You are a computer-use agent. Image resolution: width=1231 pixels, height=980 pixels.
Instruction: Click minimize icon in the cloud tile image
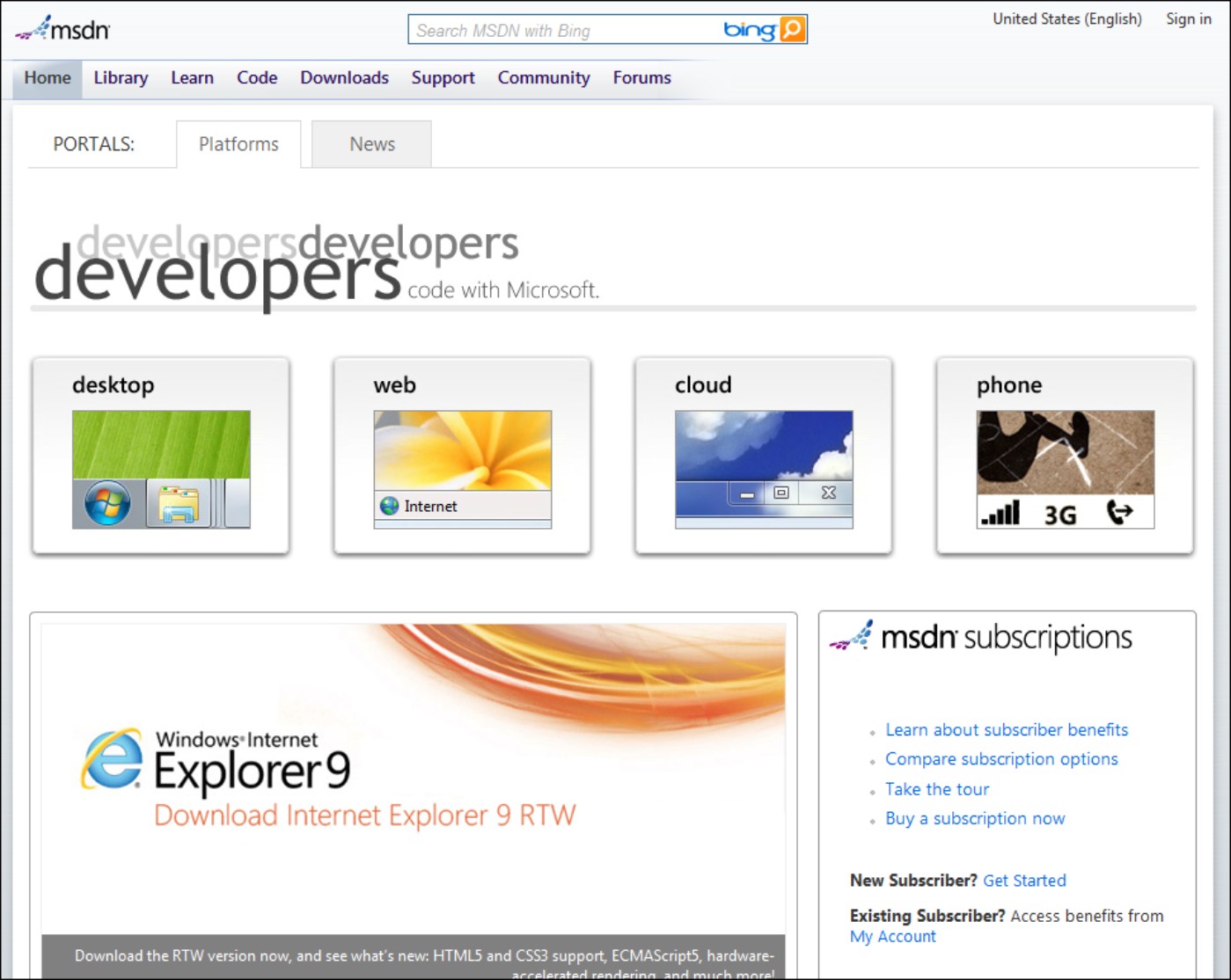[x=747, y=494]
